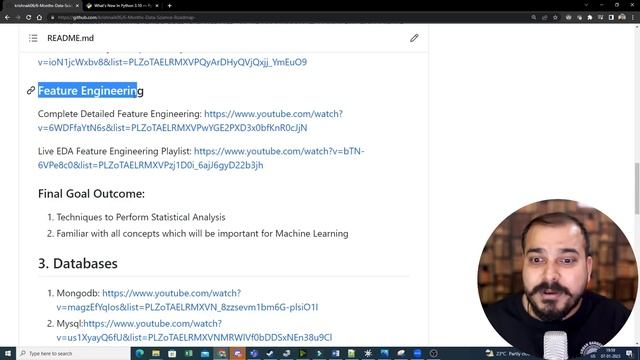This screenshot has height=360, width=640.
Task: Click the browser home icon
Action: [39, 18]
